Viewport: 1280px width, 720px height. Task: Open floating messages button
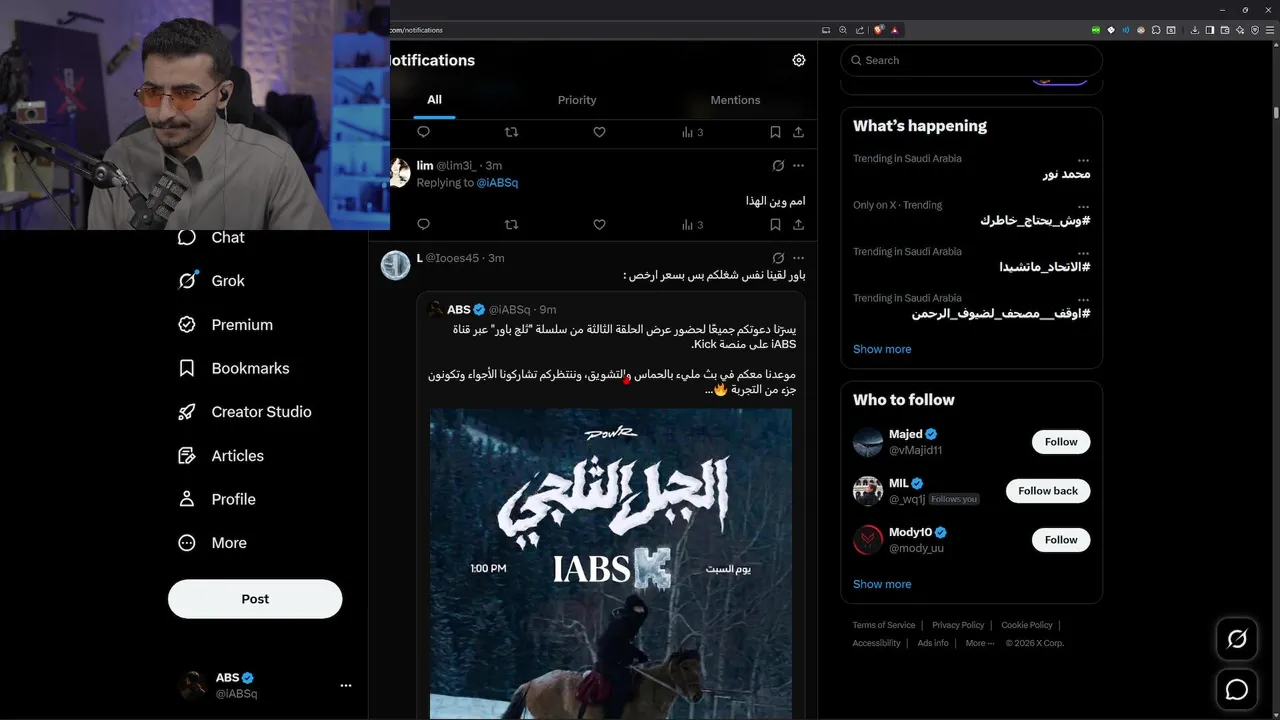(1237, 689)
